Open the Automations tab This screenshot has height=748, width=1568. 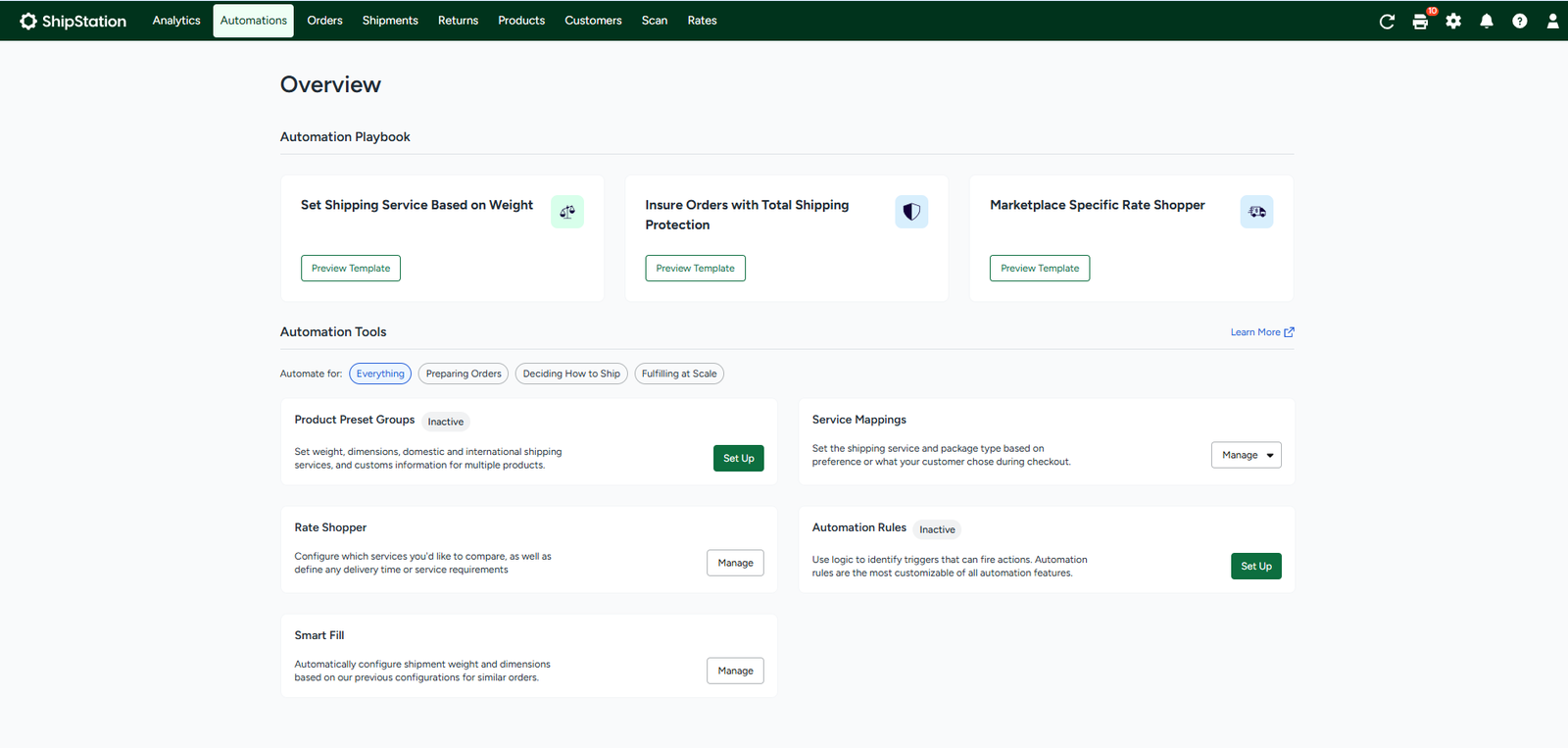(254, 21)
